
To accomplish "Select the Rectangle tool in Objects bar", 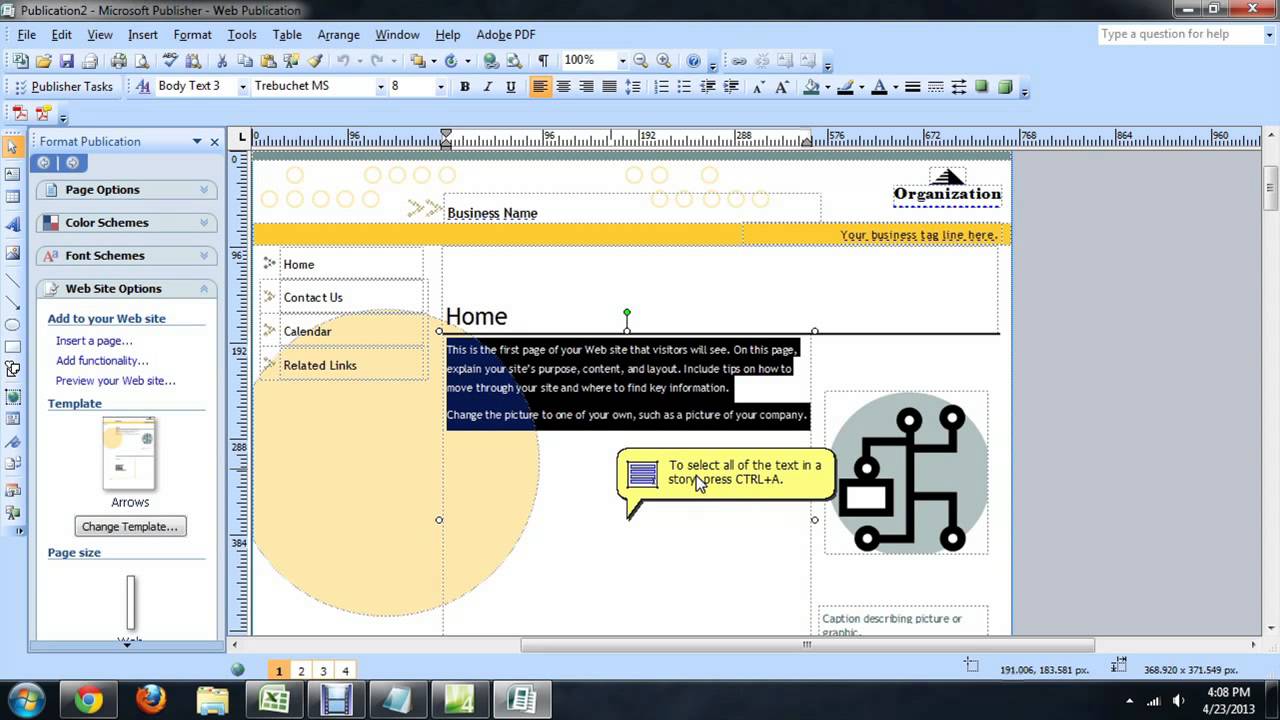I will point(12,347).
